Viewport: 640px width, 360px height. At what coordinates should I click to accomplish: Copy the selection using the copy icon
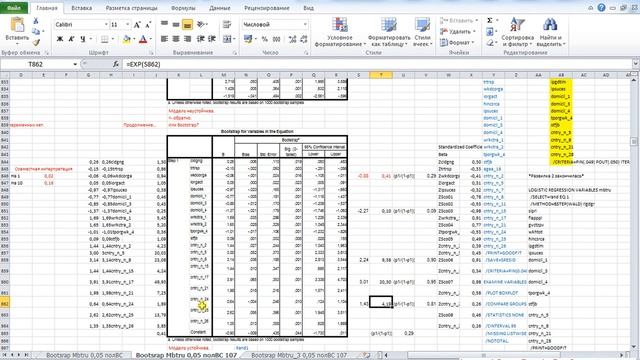coord(36,31)
